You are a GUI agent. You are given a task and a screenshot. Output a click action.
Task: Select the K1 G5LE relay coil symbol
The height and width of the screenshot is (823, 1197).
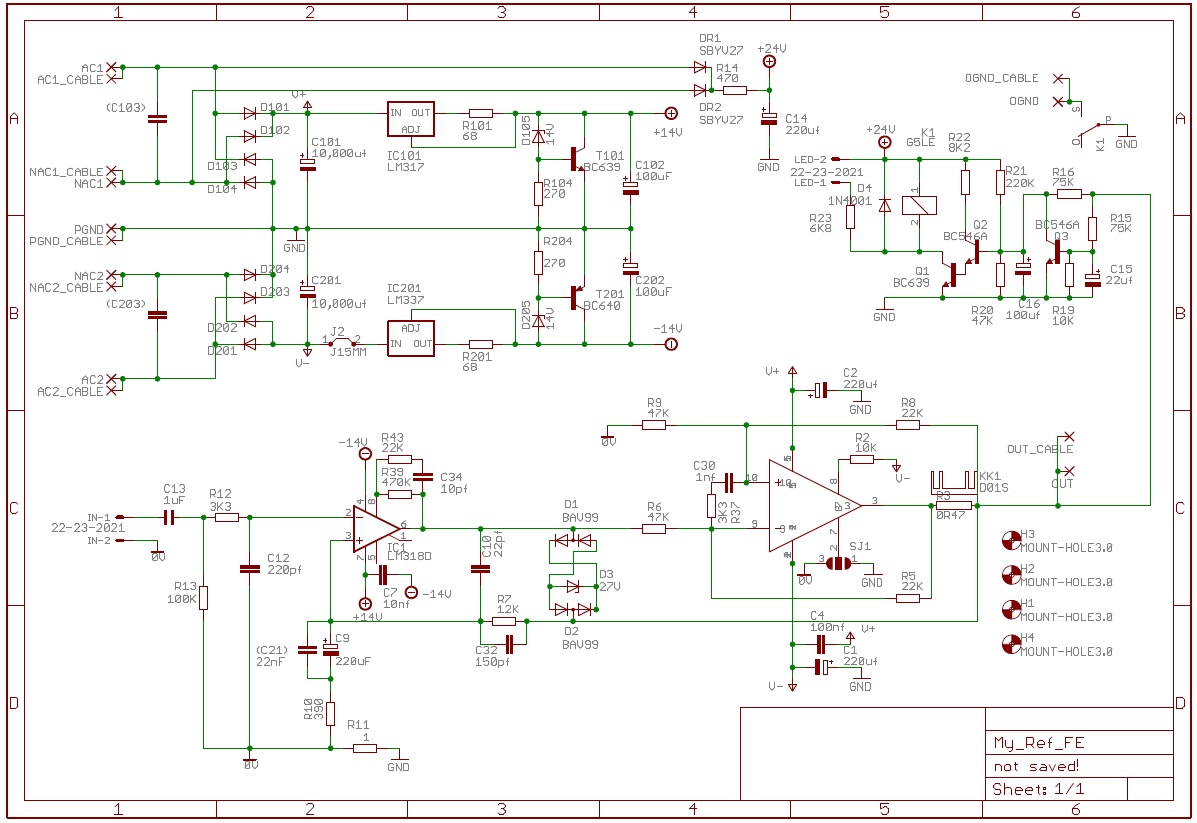919,205
